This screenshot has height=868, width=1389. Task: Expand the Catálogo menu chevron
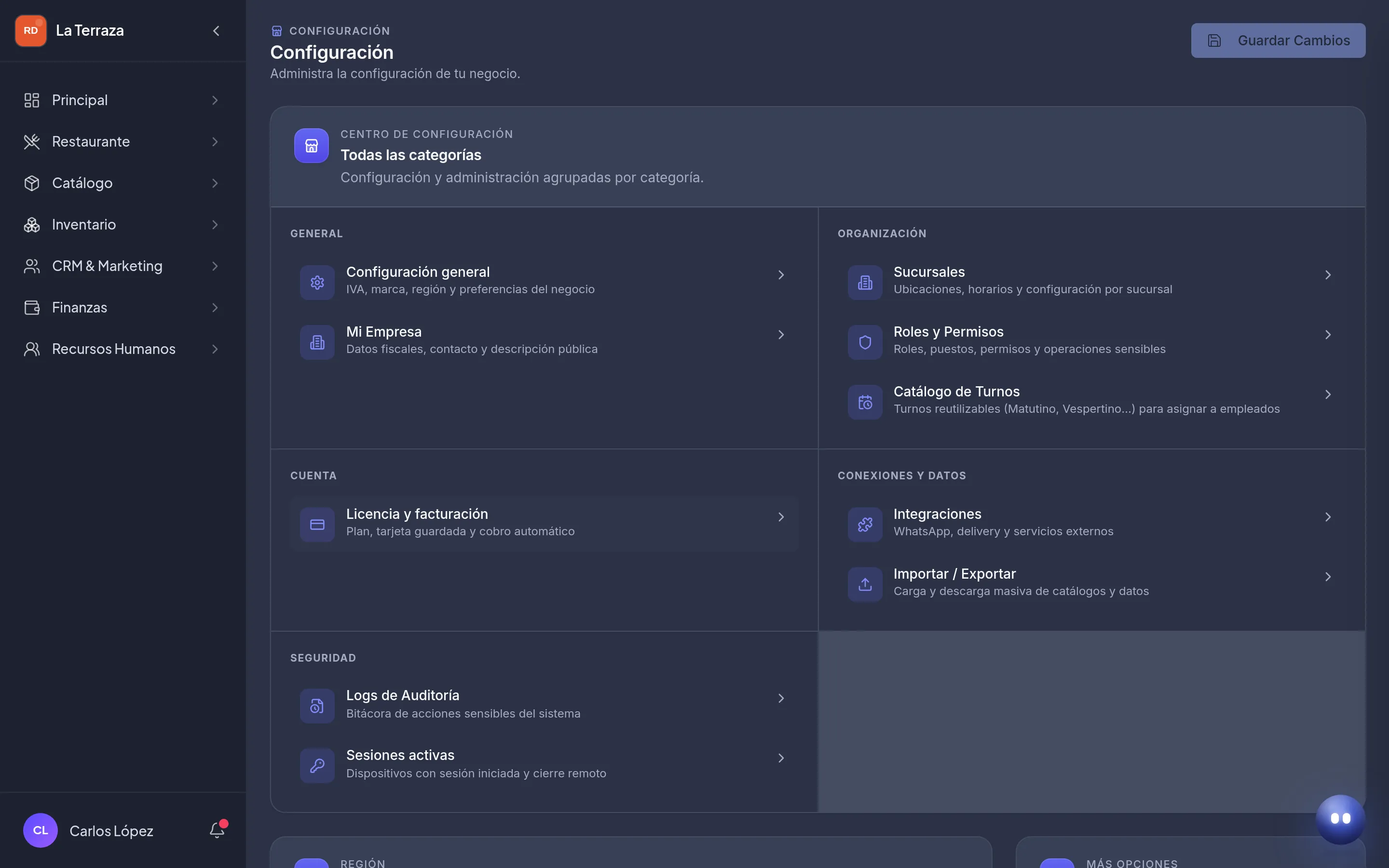click(x=215, y=183)
